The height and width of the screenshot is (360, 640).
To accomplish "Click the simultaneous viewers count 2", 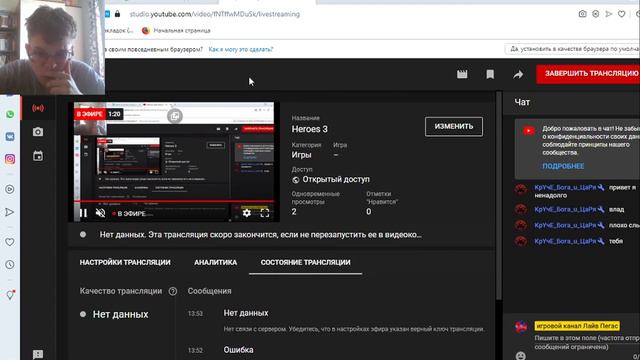I will click(294, 211).
